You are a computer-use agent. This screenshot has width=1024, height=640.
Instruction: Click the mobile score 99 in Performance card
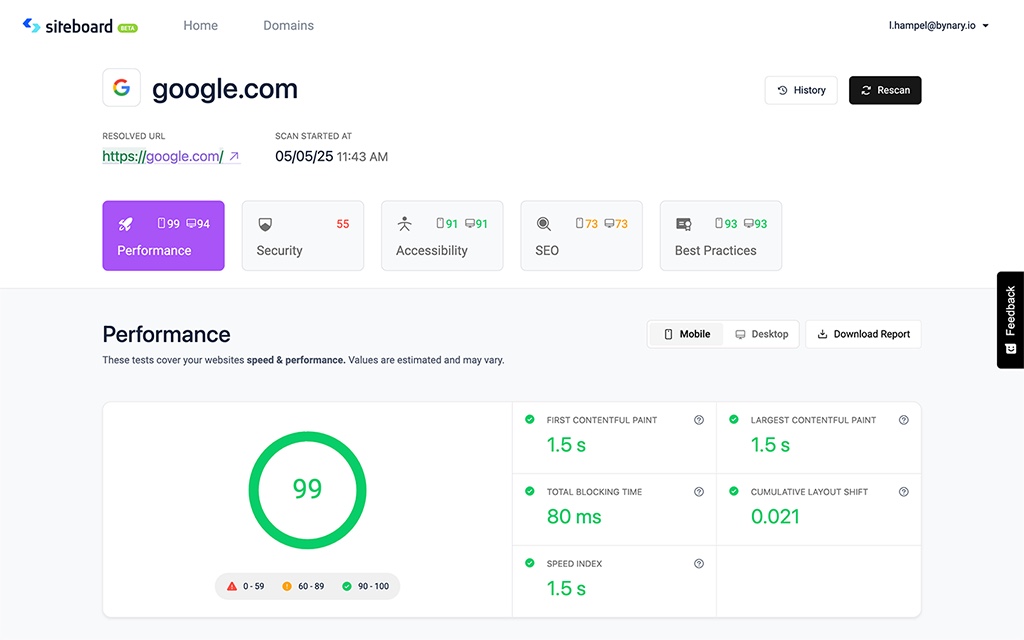tap(168, 223)
